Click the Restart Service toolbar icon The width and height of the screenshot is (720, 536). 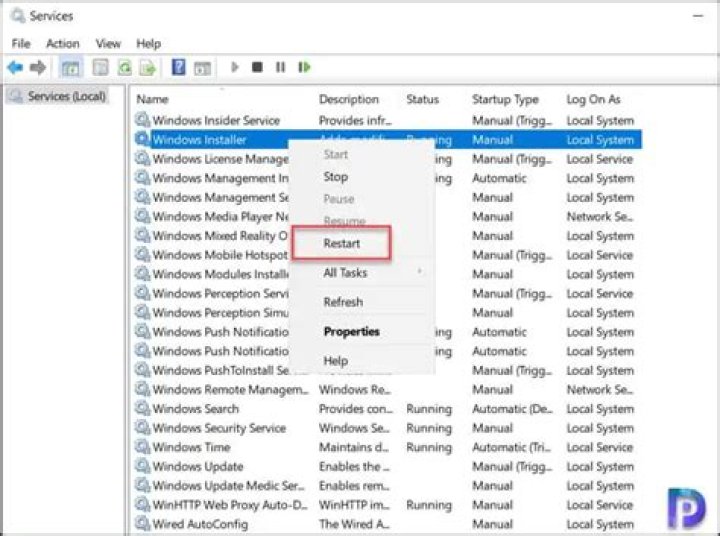coord(304,68)
